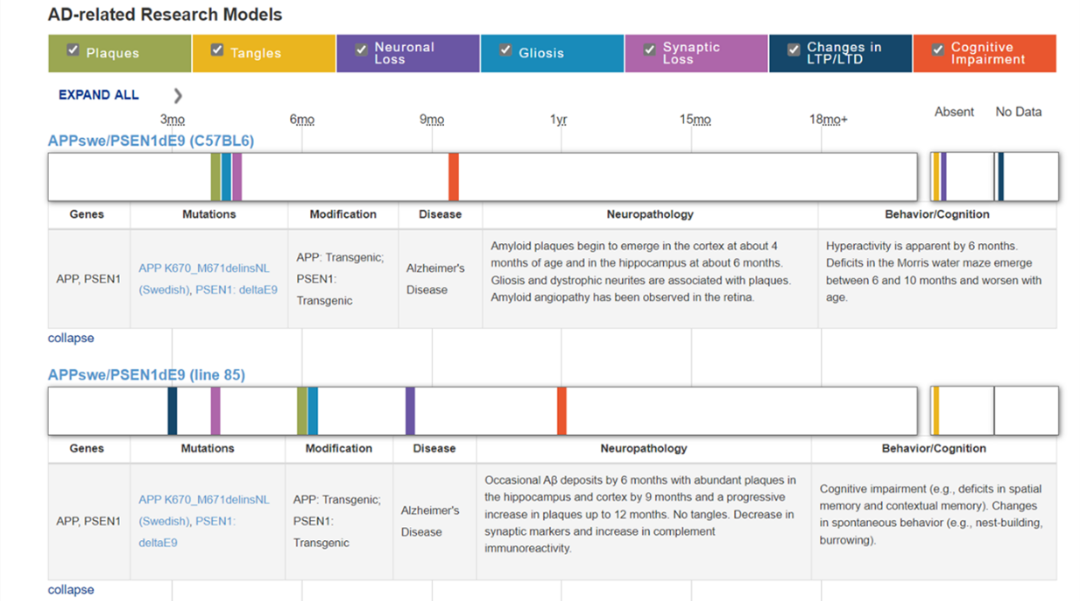The image size is (1080, 601).
Task: Disable the Neuronal Loss checkbox
Action: 361,50
